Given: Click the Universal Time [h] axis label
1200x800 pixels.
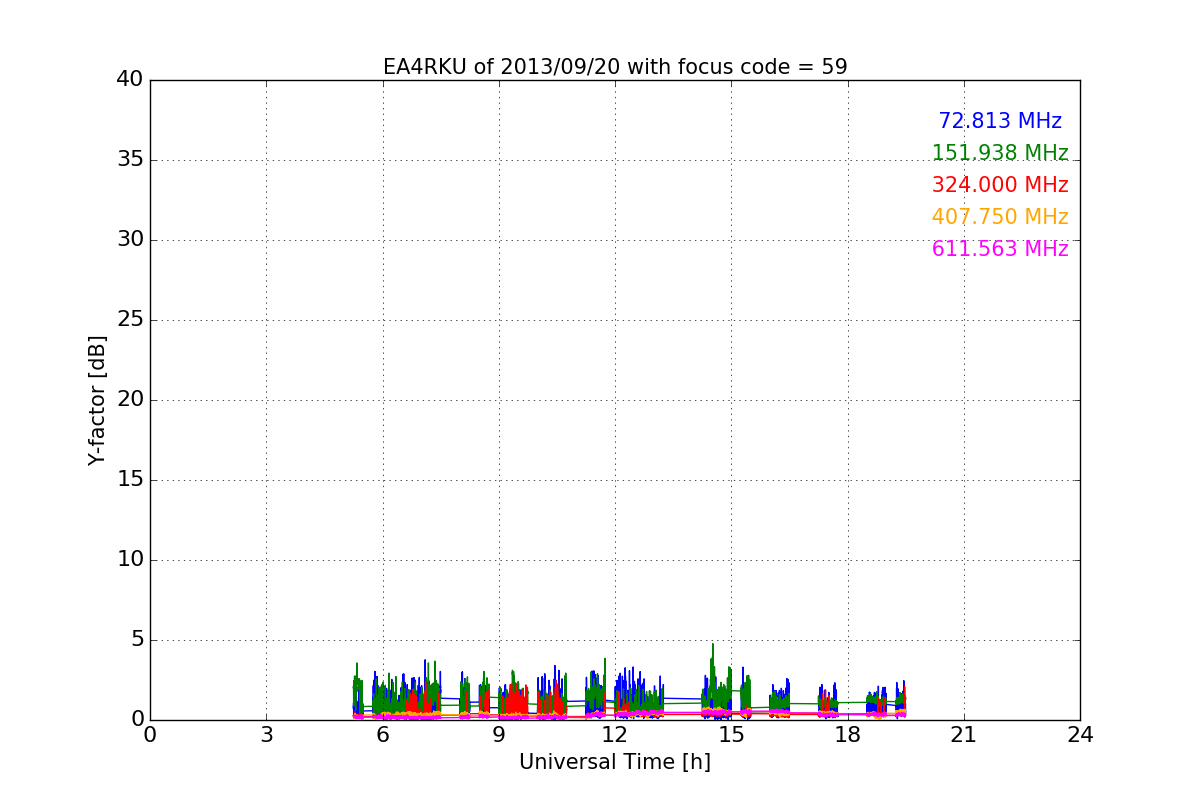Looking at the screenshot, I should pos(615,762).
